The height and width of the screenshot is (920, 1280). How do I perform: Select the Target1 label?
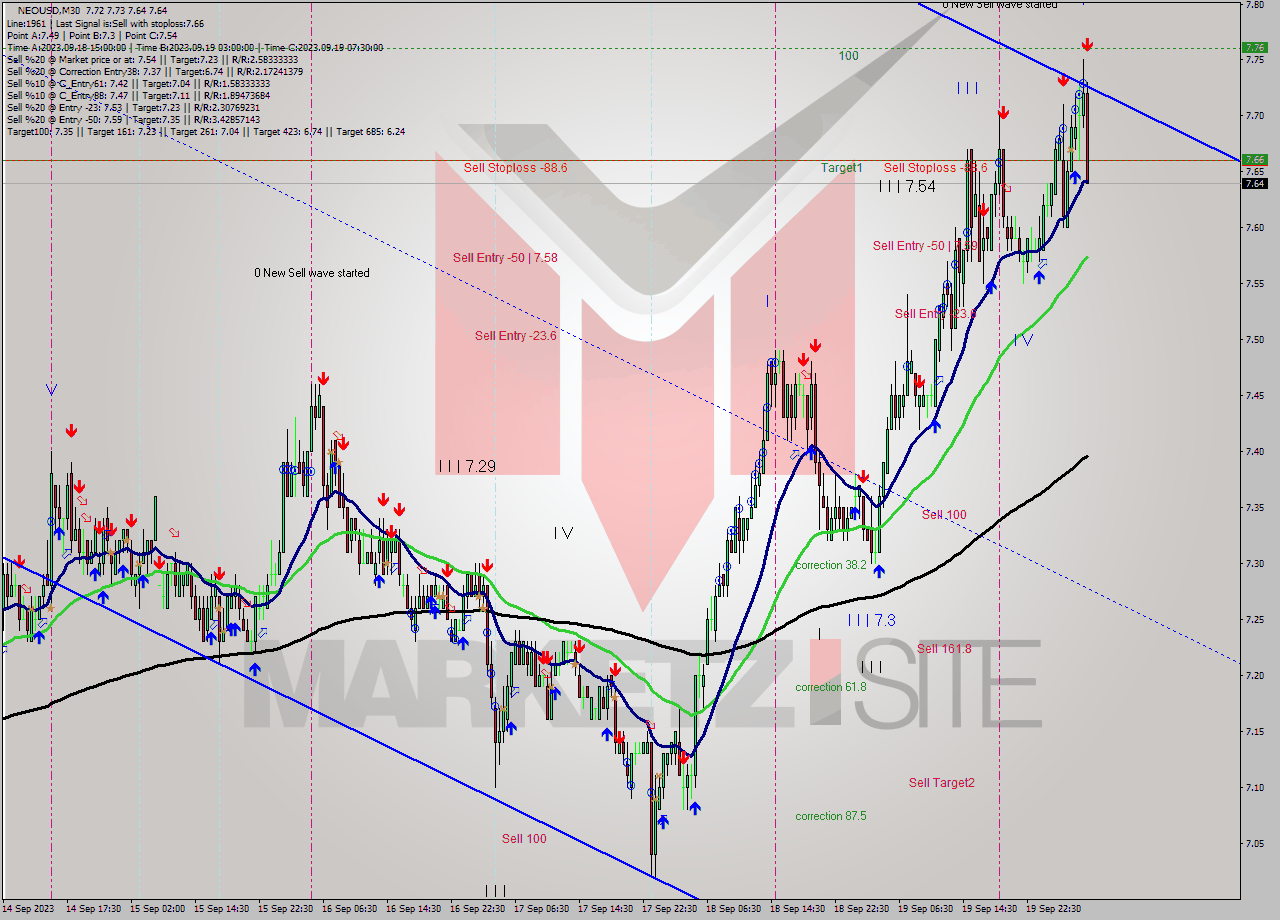click(842, 168)
